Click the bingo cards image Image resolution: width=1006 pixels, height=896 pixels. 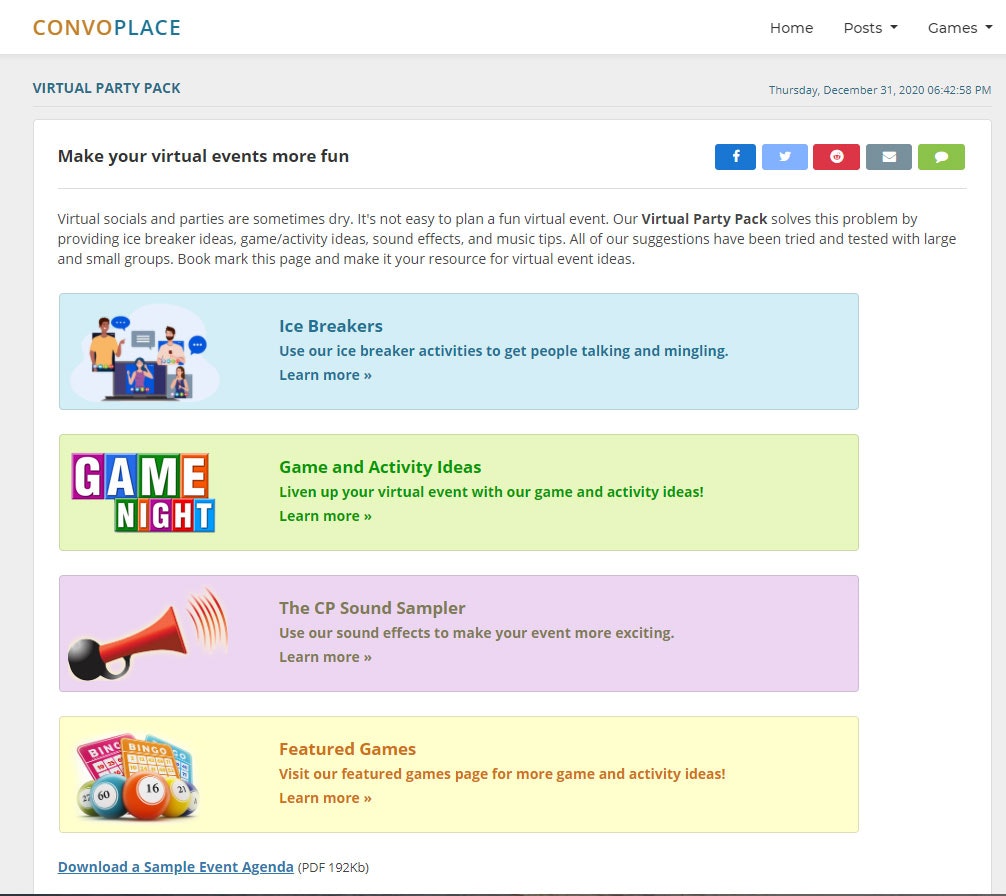pyautogui.click(x=137, y=774)
